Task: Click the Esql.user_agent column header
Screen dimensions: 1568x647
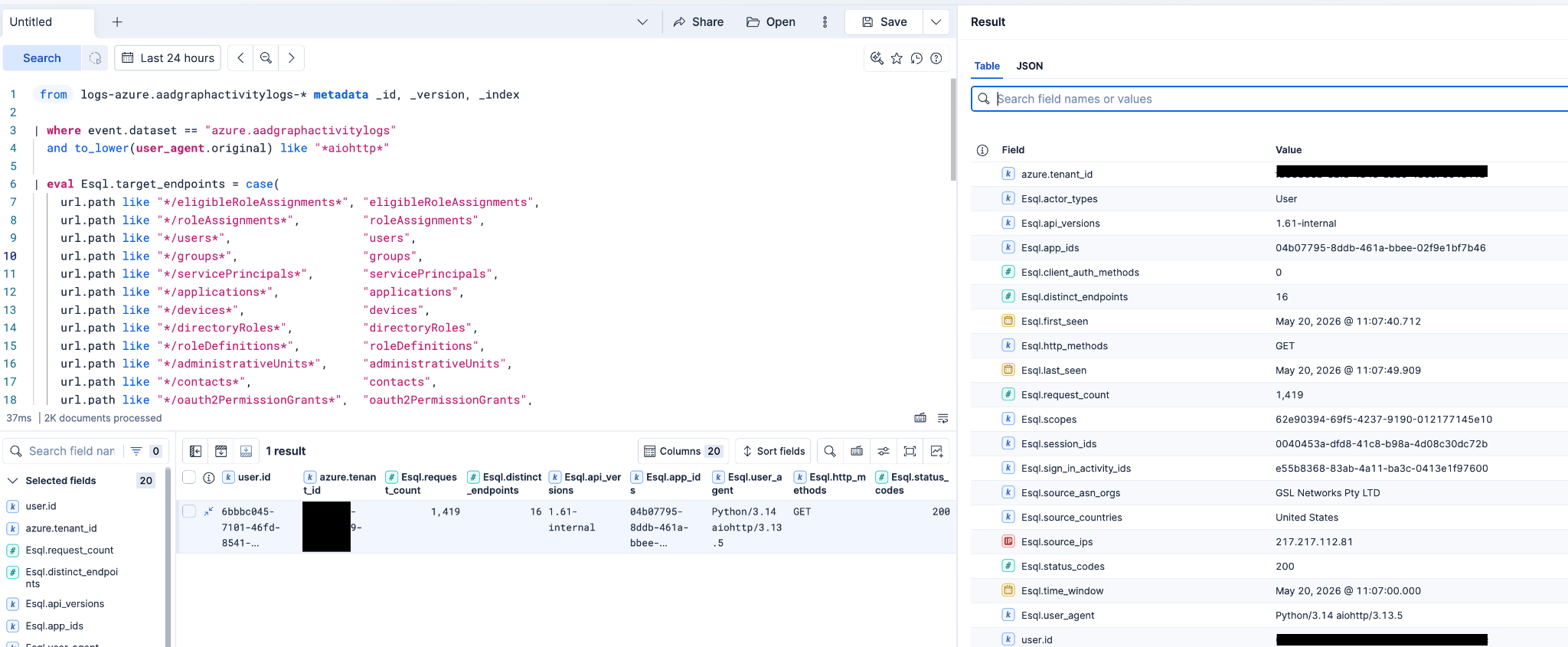Action: coord(747,483)
